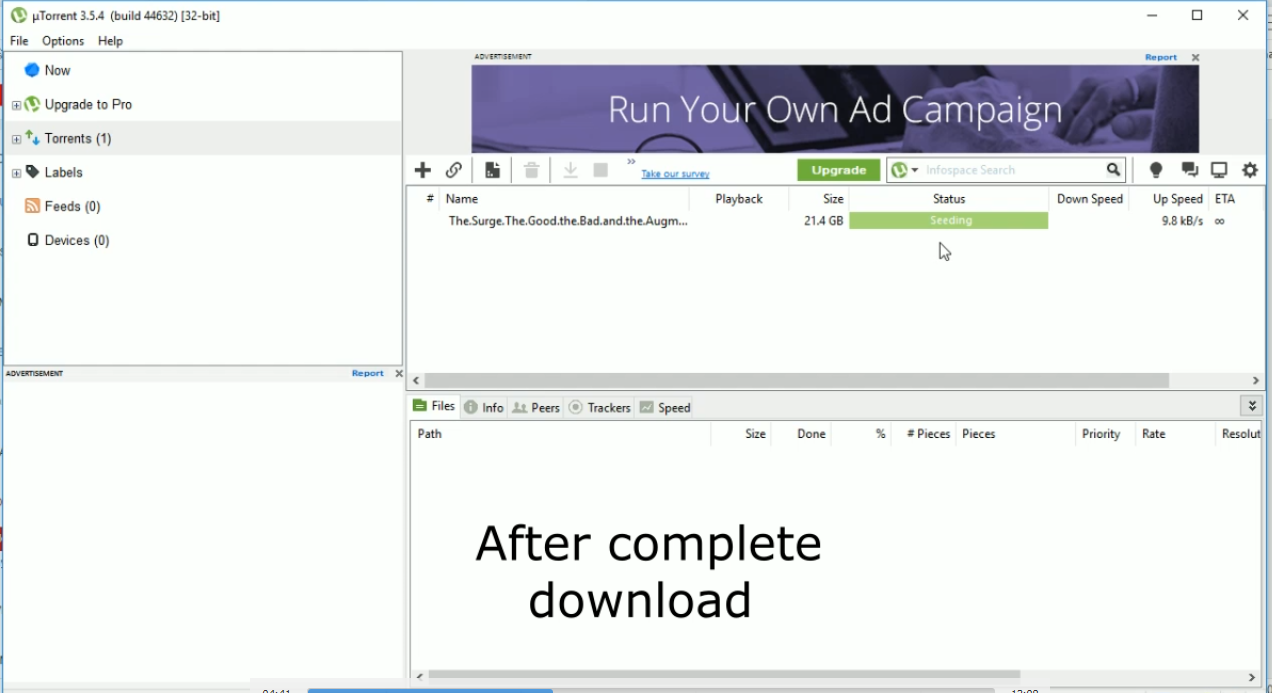Click the Infospace Search input field
The width and height of the screenshot is (1272, 693).
(x=1012, y=170)
